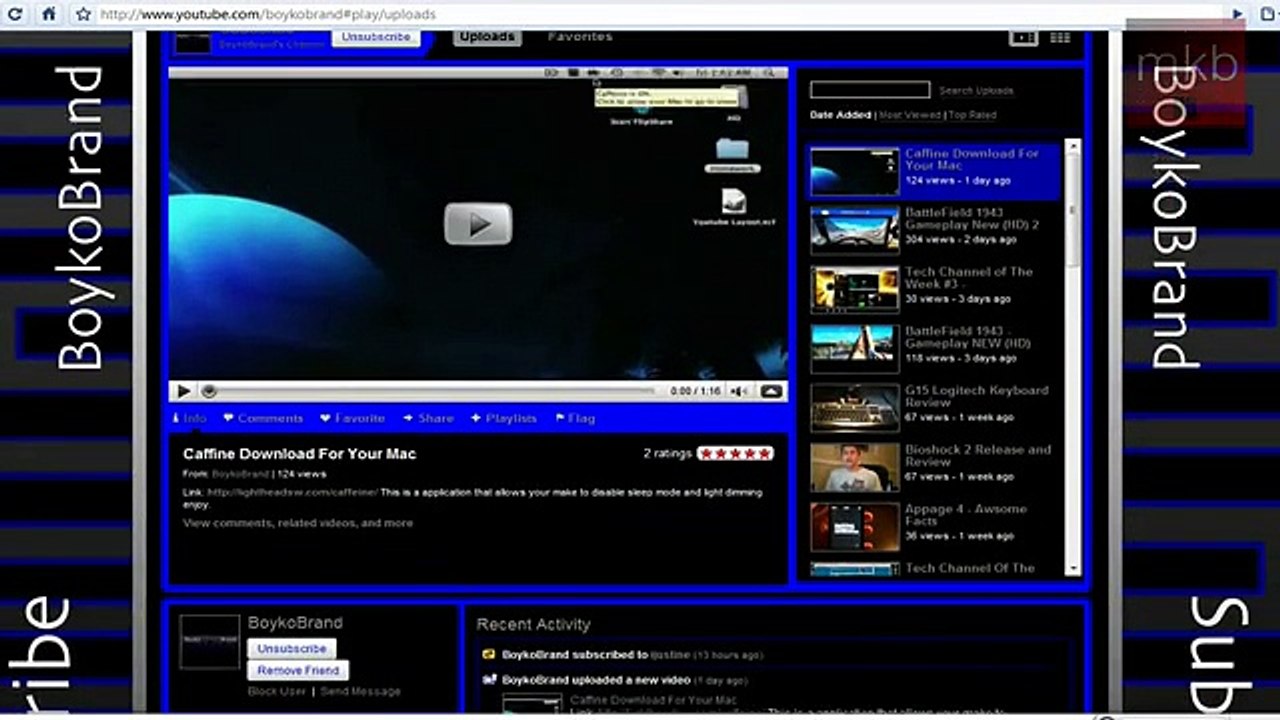
Task: Open the Flag tab
Action: 575,419
